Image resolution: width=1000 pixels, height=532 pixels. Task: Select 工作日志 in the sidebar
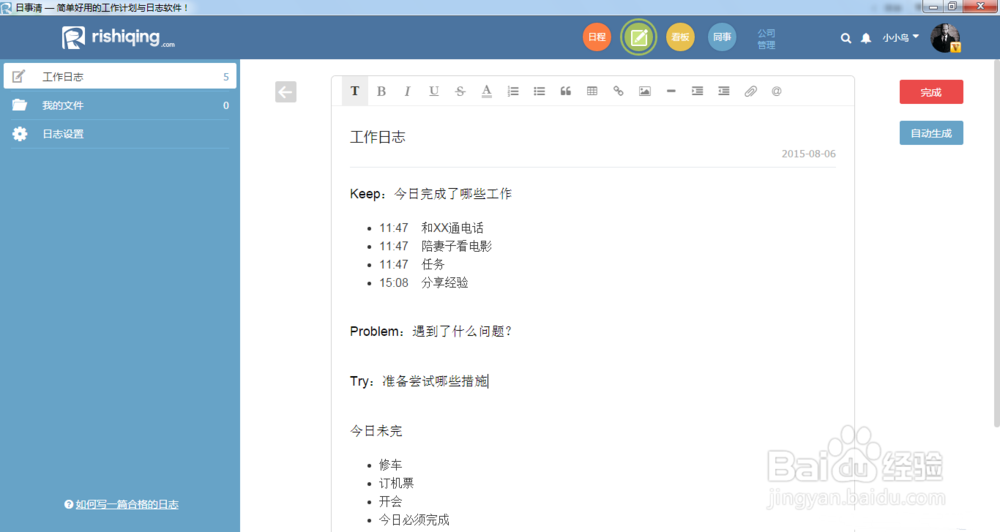120,76
